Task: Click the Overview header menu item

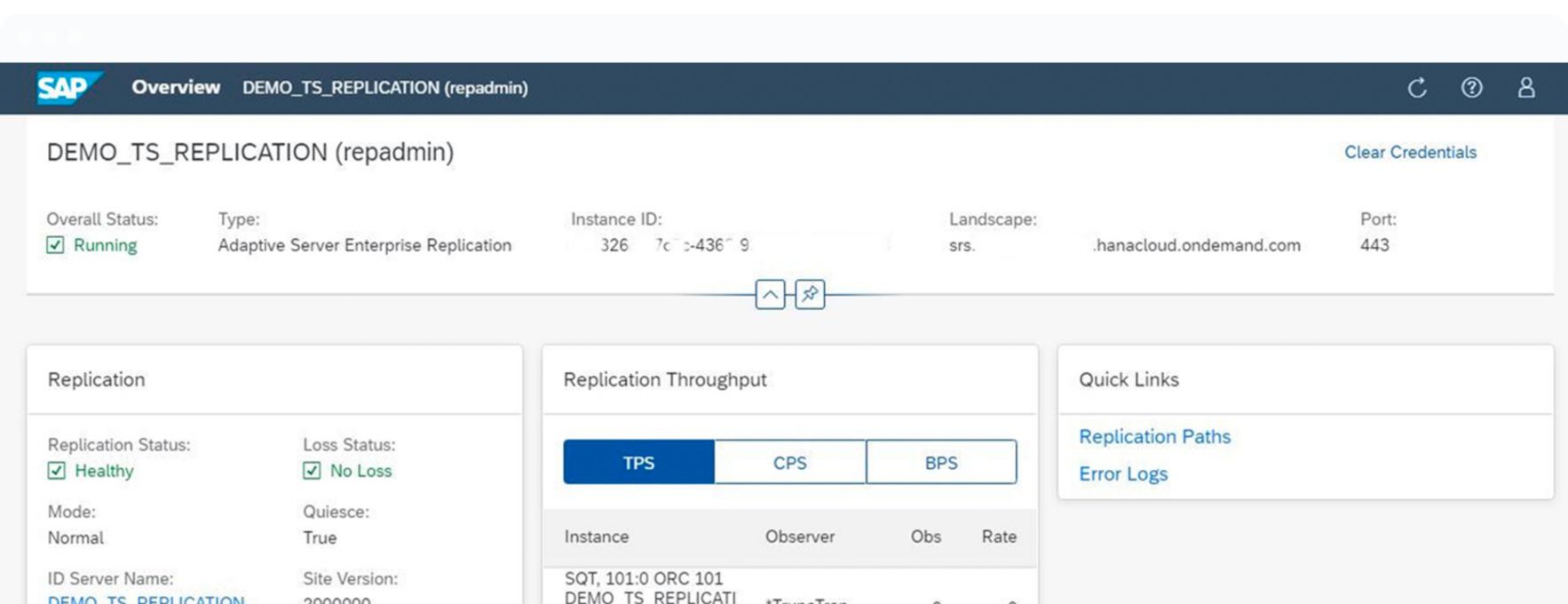Action: coord(176,87)
